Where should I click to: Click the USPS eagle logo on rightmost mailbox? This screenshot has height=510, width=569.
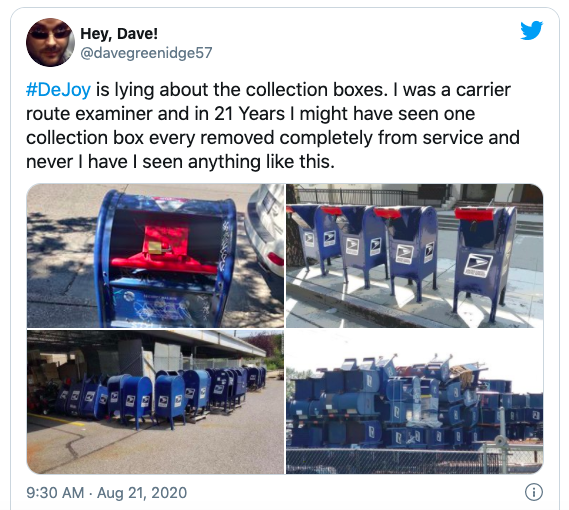478,266
